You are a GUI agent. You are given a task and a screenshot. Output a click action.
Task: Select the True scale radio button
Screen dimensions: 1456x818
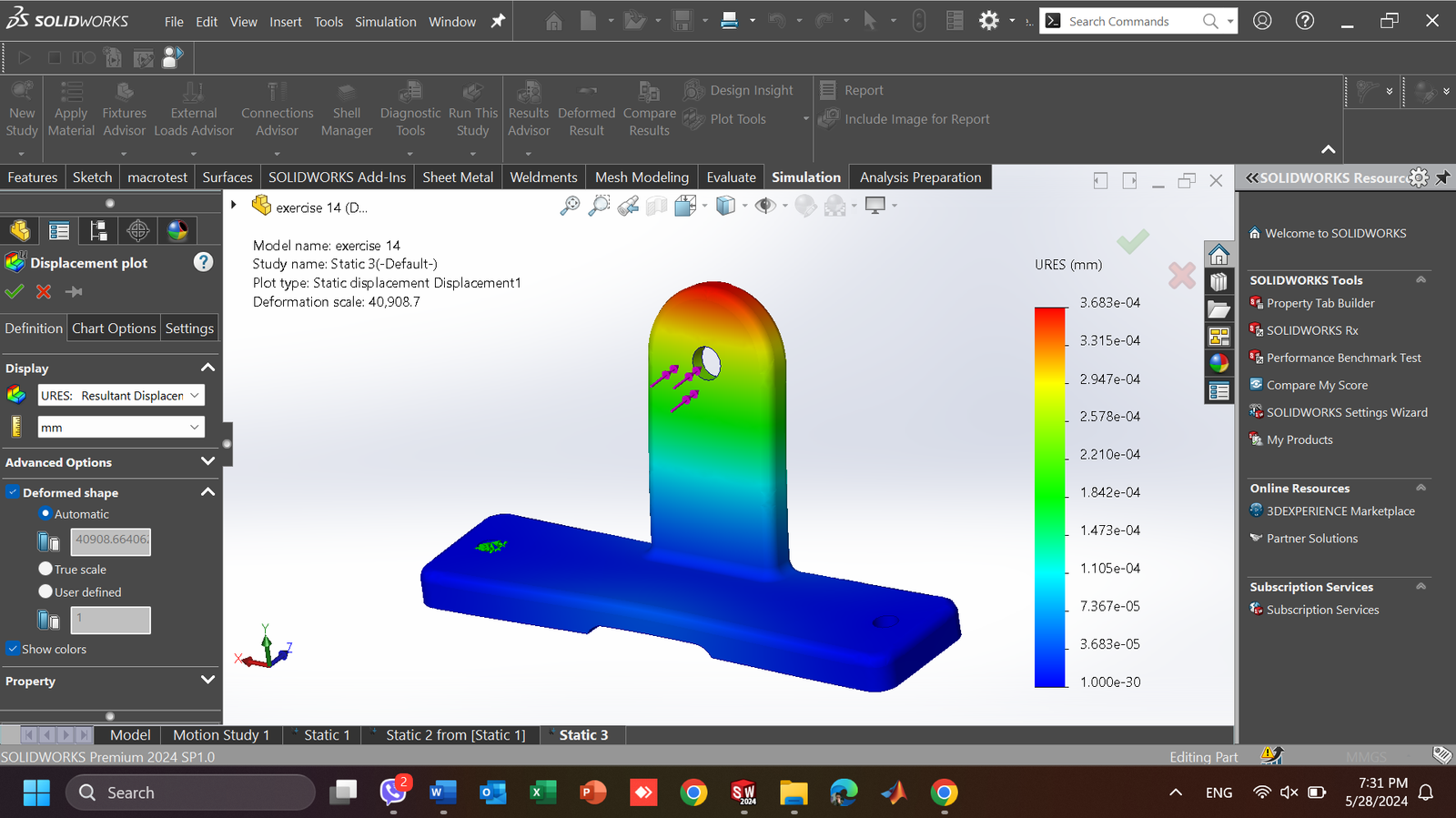click(45, 569)
